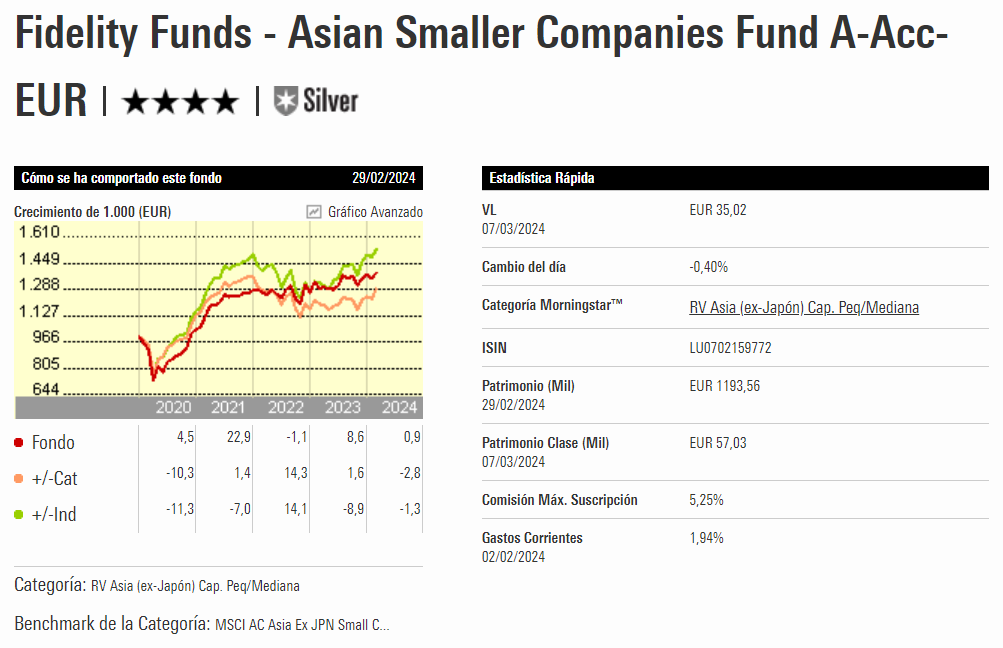
Task: Click the red Fondo legend dot
Action: pyautogui.click(x=20, y=442)
